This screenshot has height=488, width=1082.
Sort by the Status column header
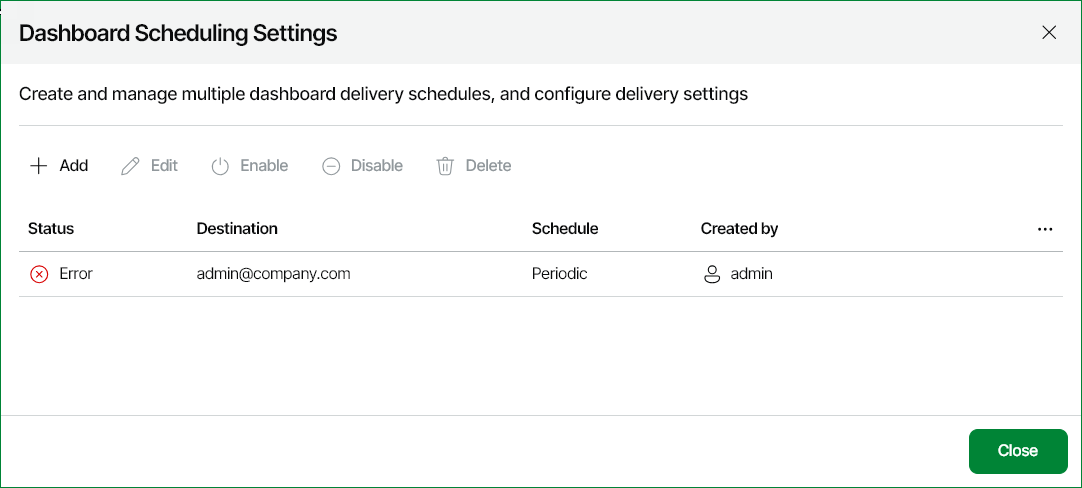[x=51, y=228]
